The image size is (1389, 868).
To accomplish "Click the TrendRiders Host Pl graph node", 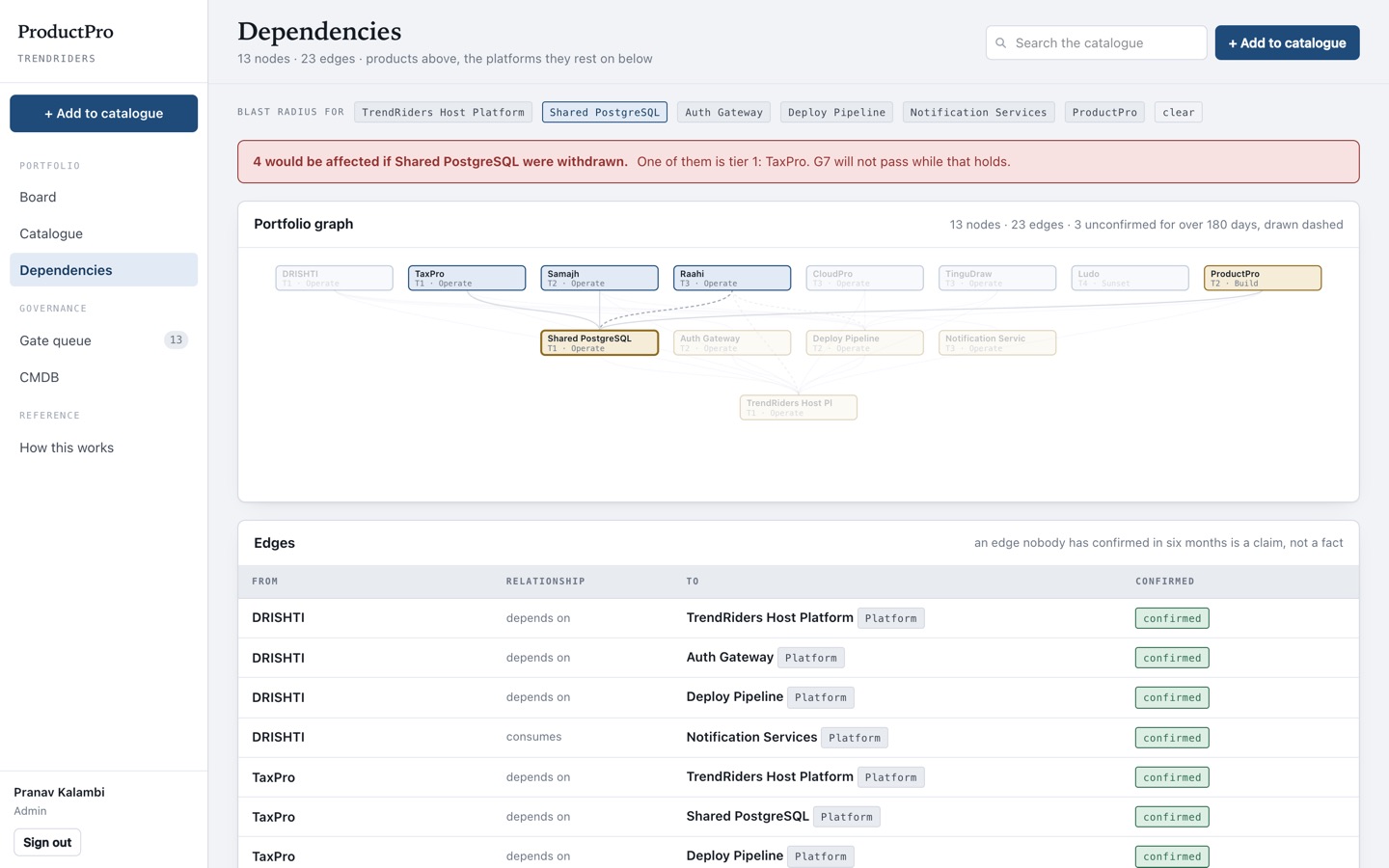I will (x=799, y=407).
